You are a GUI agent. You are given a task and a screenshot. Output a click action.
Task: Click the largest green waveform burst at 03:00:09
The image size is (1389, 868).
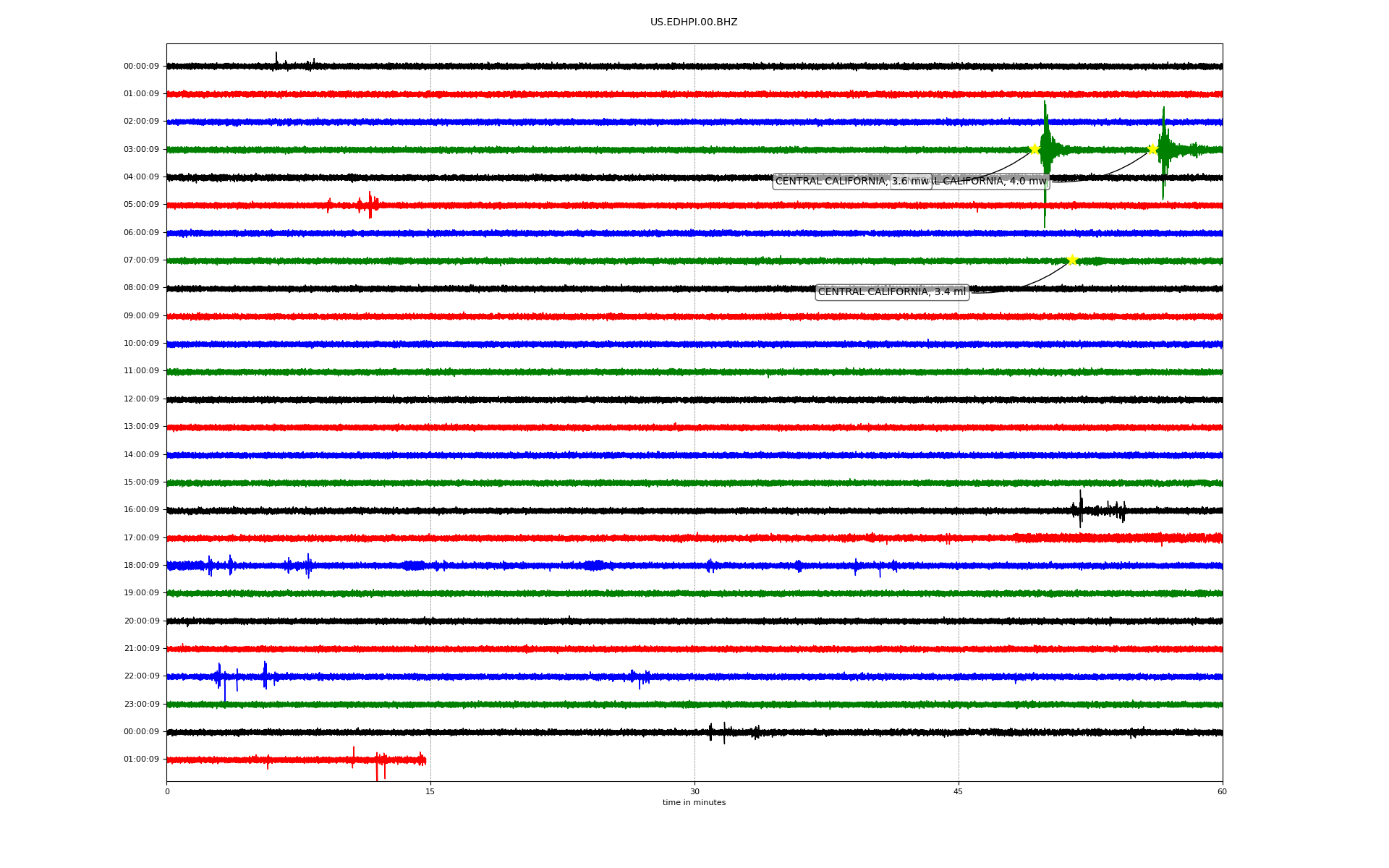pos(1045,150)
